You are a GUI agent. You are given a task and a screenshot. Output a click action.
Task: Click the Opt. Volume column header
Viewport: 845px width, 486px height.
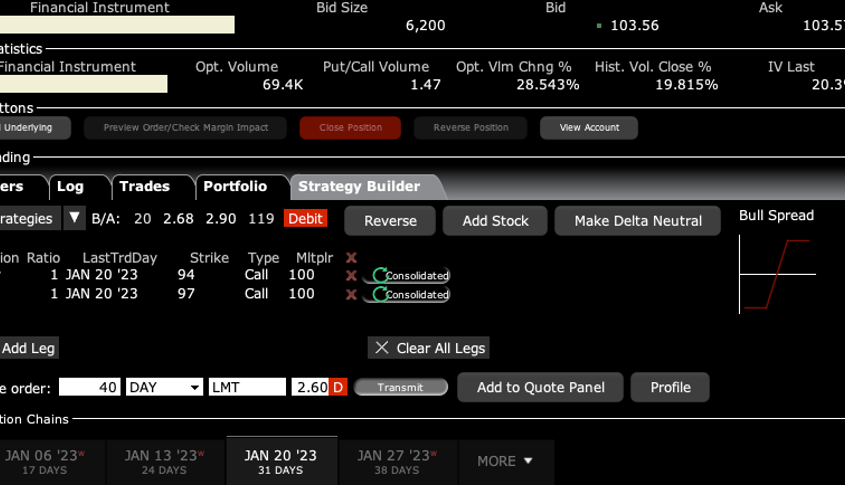pyautogui.click(x=237, y=67)
